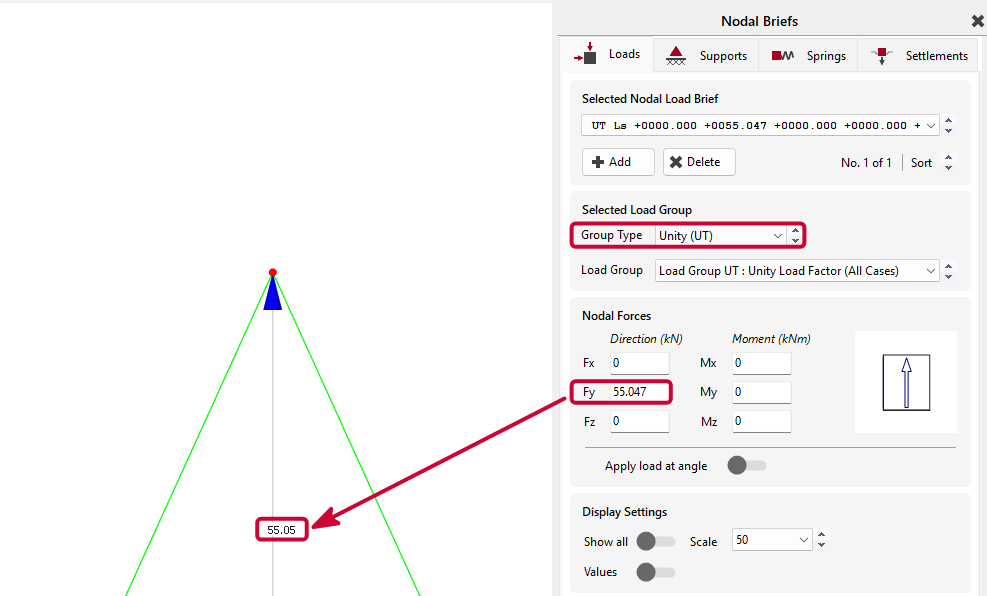Switch to the Supports tab

pyautogui.click(x=706, y=55)
